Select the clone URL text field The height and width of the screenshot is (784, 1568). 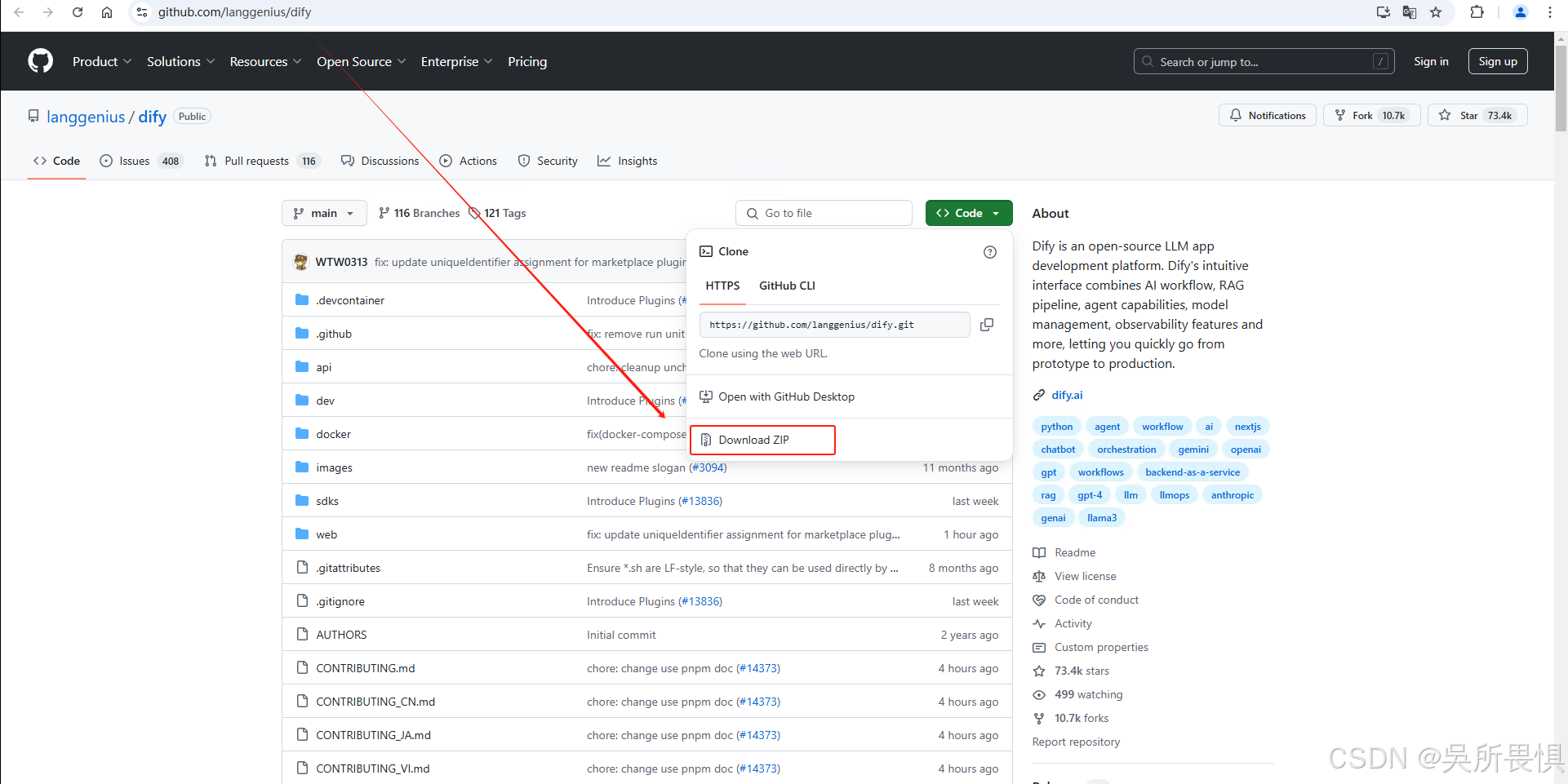pyautogui.click(x=834, y=325)
